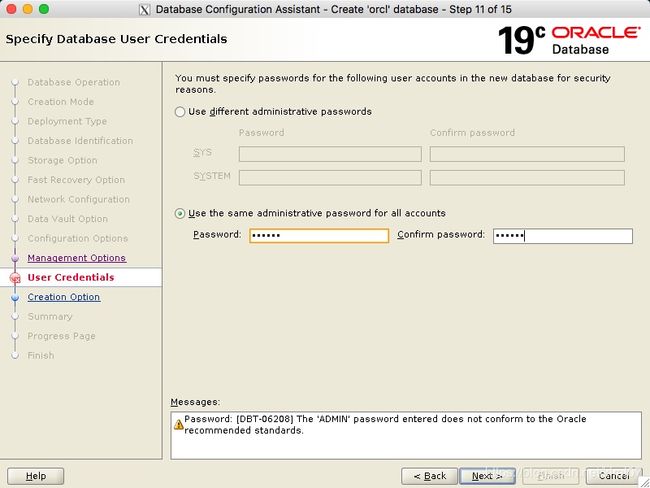Click the SYS password field
650x488 pixels.
pos(330,154)
